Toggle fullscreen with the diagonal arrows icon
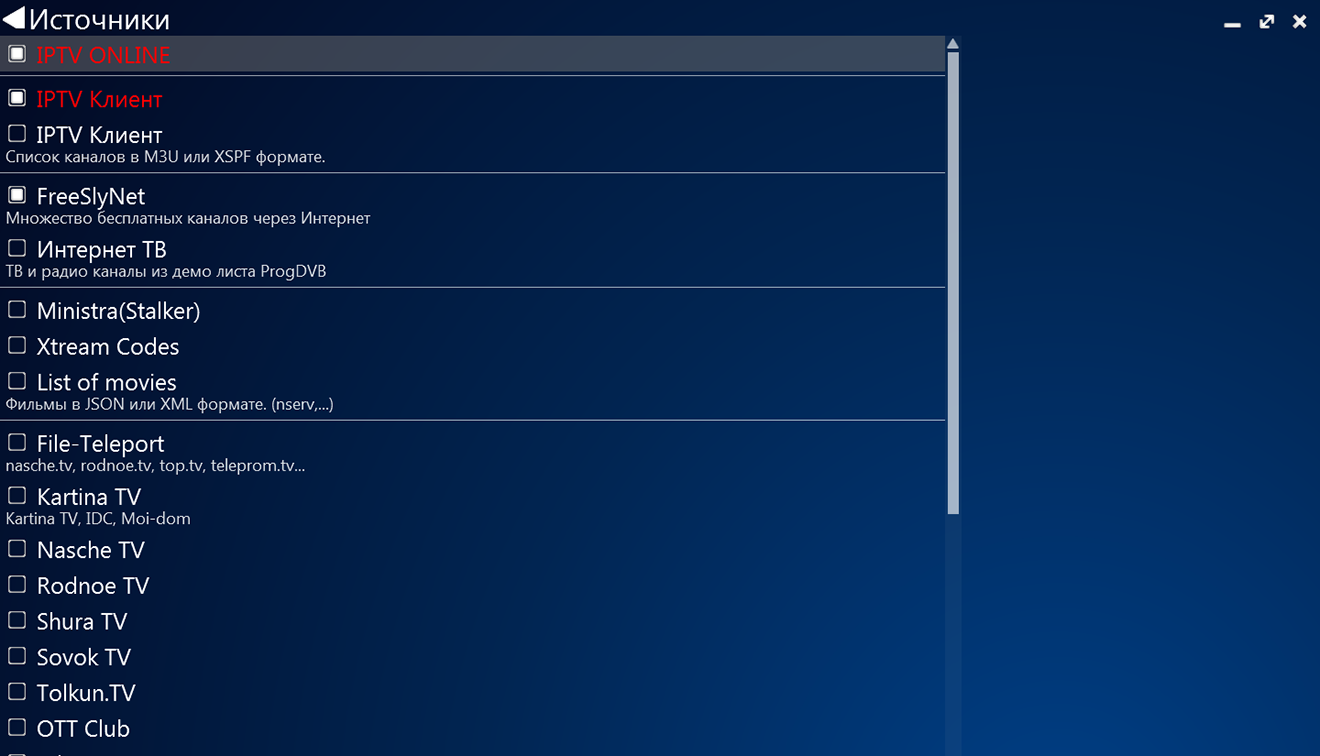 pos(1267,21)
